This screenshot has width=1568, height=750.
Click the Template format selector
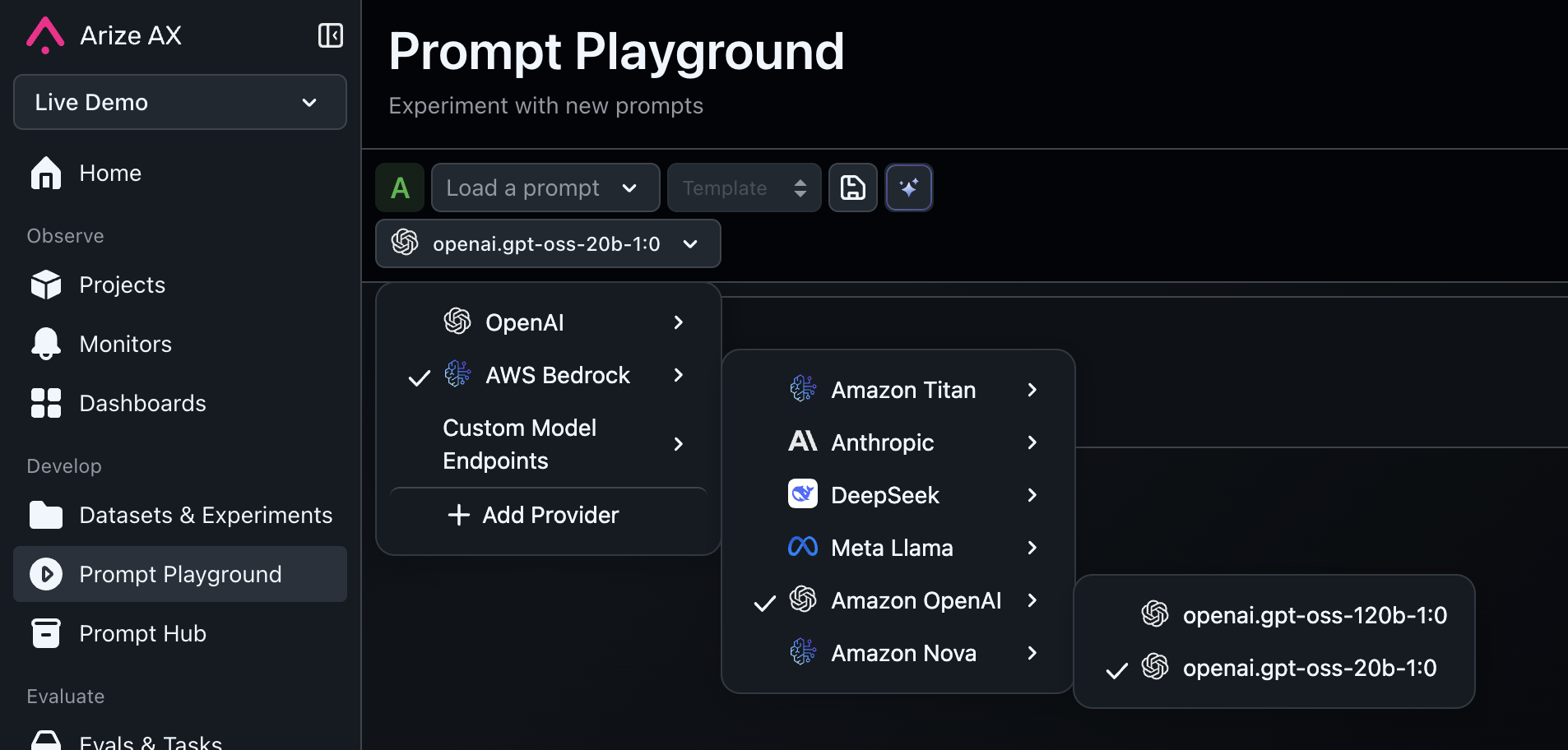[744, 187]
